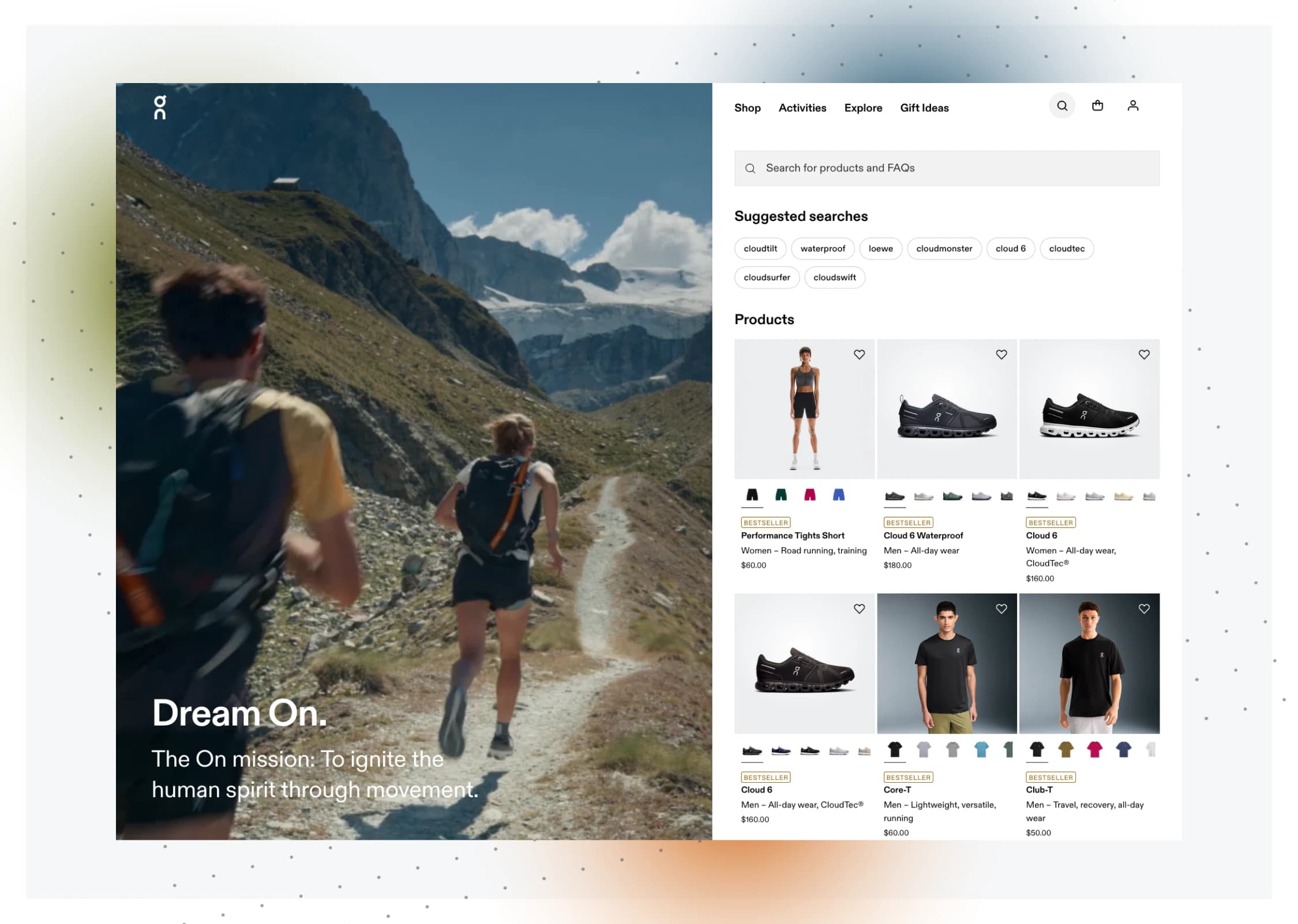Toggle wishlist heart on Women's Cloud 6
Image resolution: width=1298 pixels, height=924 pixels.
pos(1143,355)
